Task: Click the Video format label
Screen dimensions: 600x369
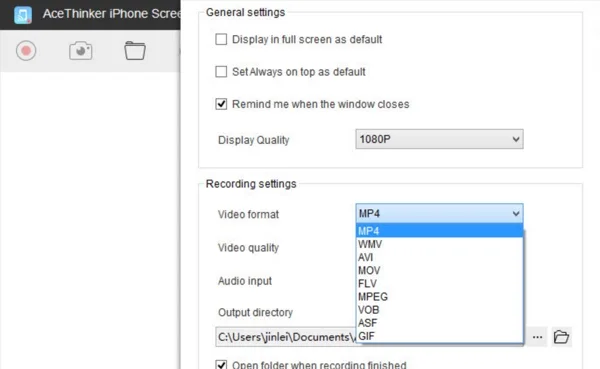Action: tap(248, 214)
